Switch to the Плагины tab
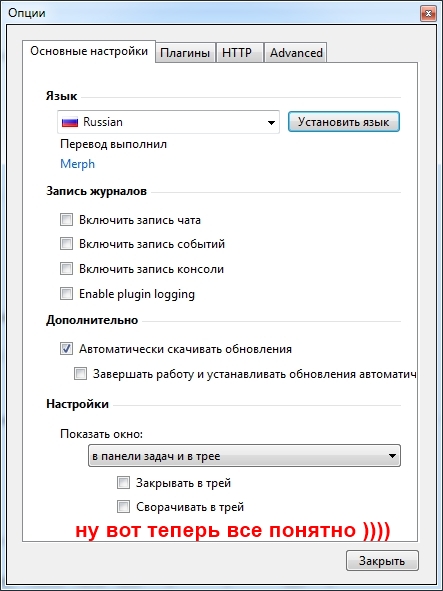 pos(185,52)
